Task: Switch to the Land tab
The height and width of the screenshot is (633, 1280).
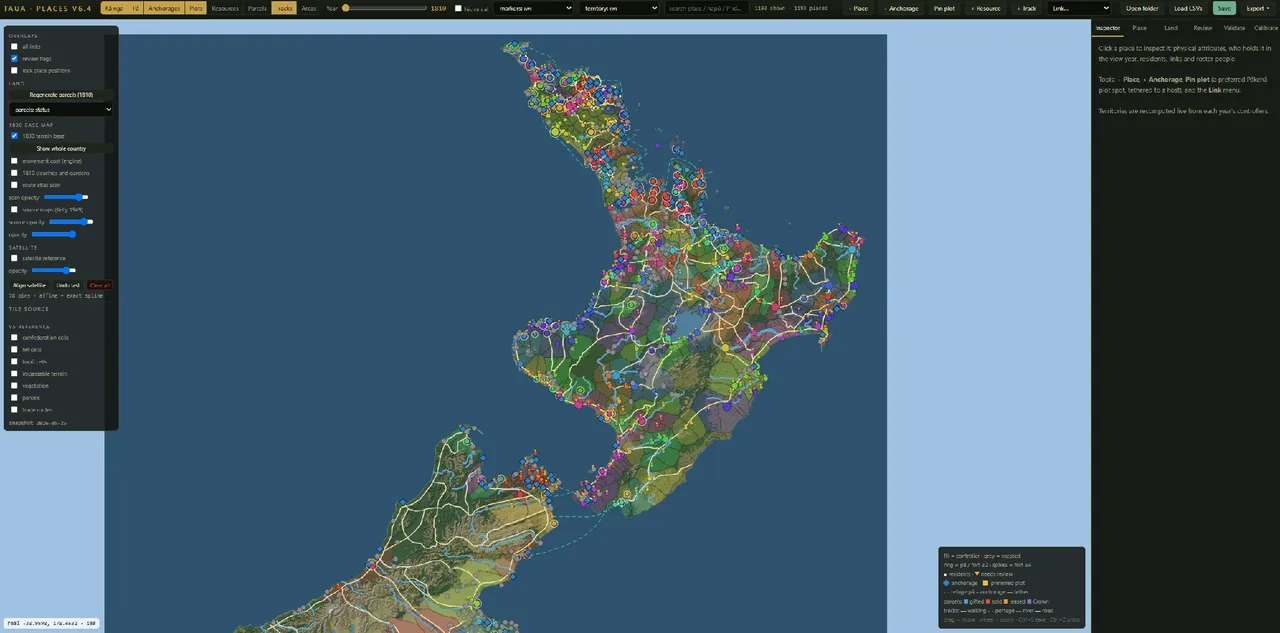Action: [x=1171, y=28]
